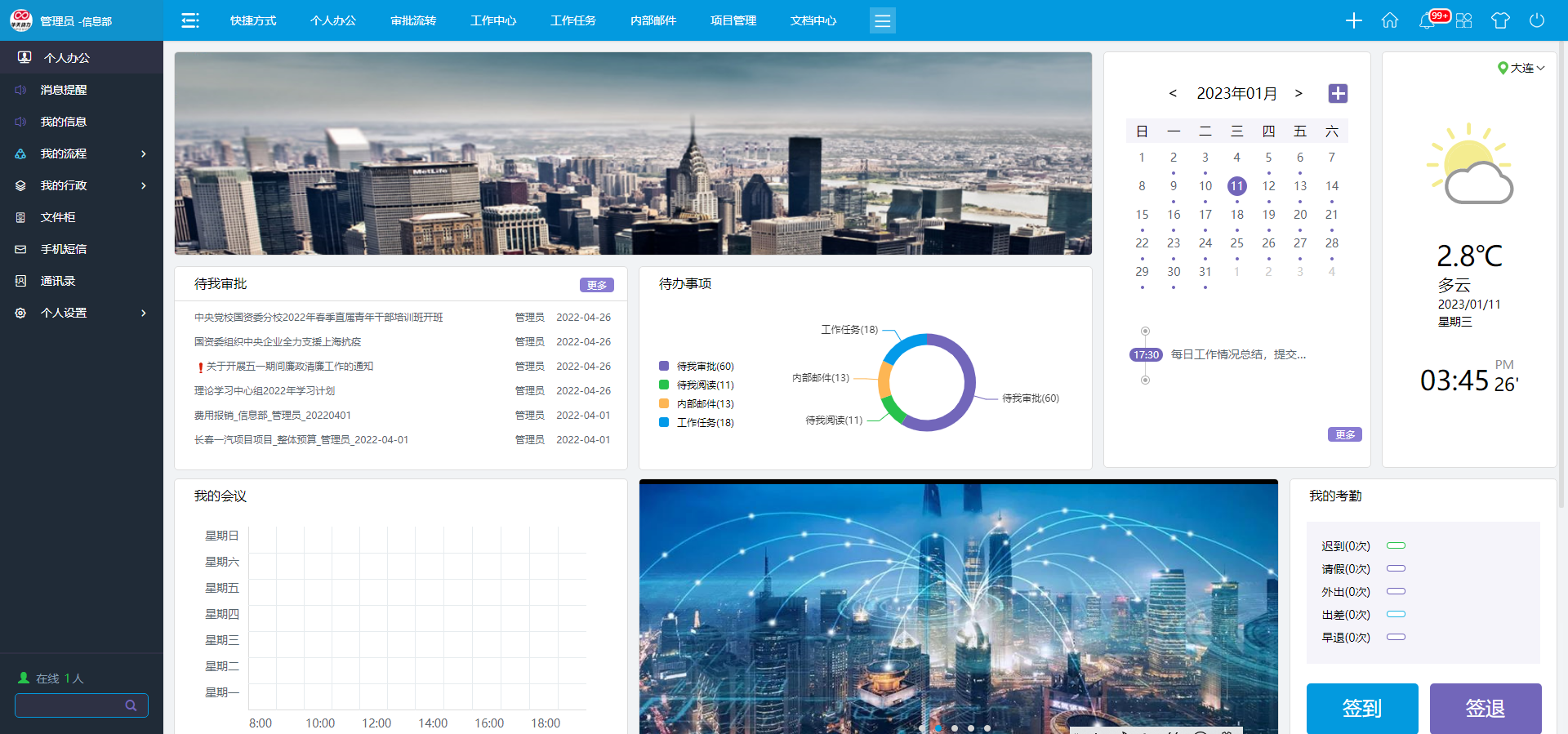Click 更多 in 待我审批 panel
The image size is (1568, 734).
tap(596, 285)
